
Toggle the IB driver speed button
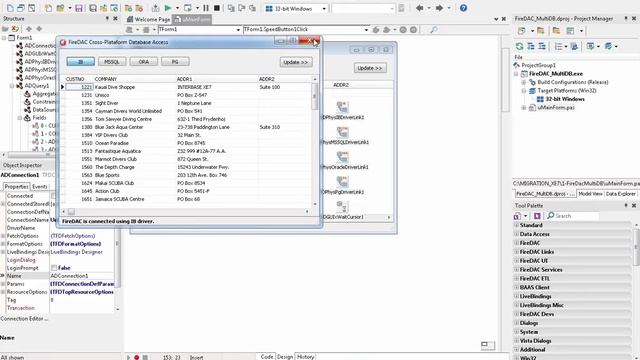coord(81,62)
